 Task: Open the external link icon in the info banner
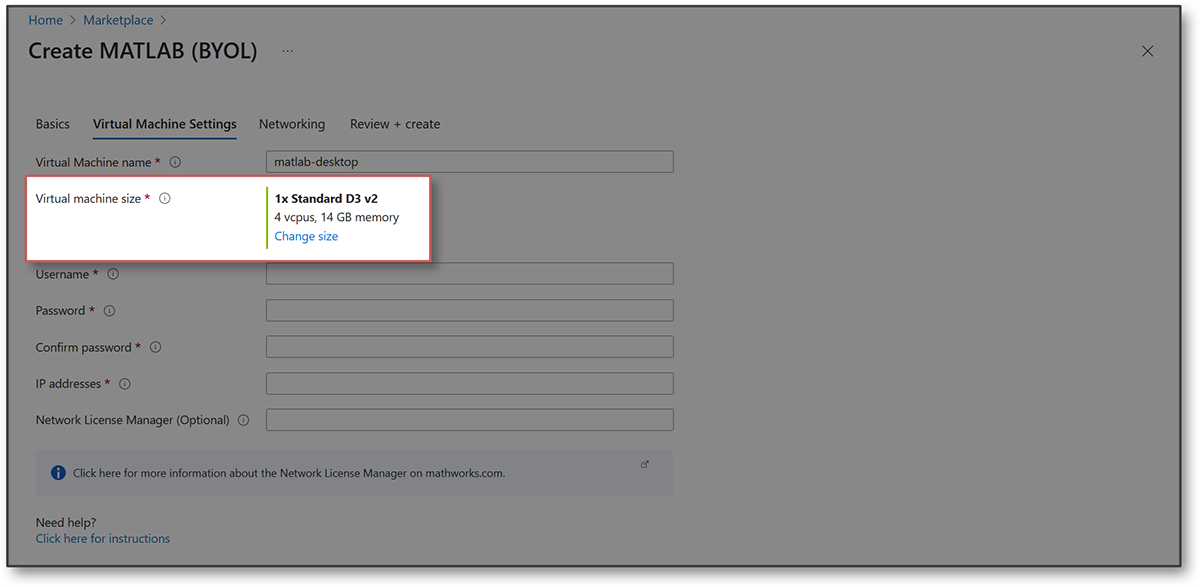(x=645, y=464)
